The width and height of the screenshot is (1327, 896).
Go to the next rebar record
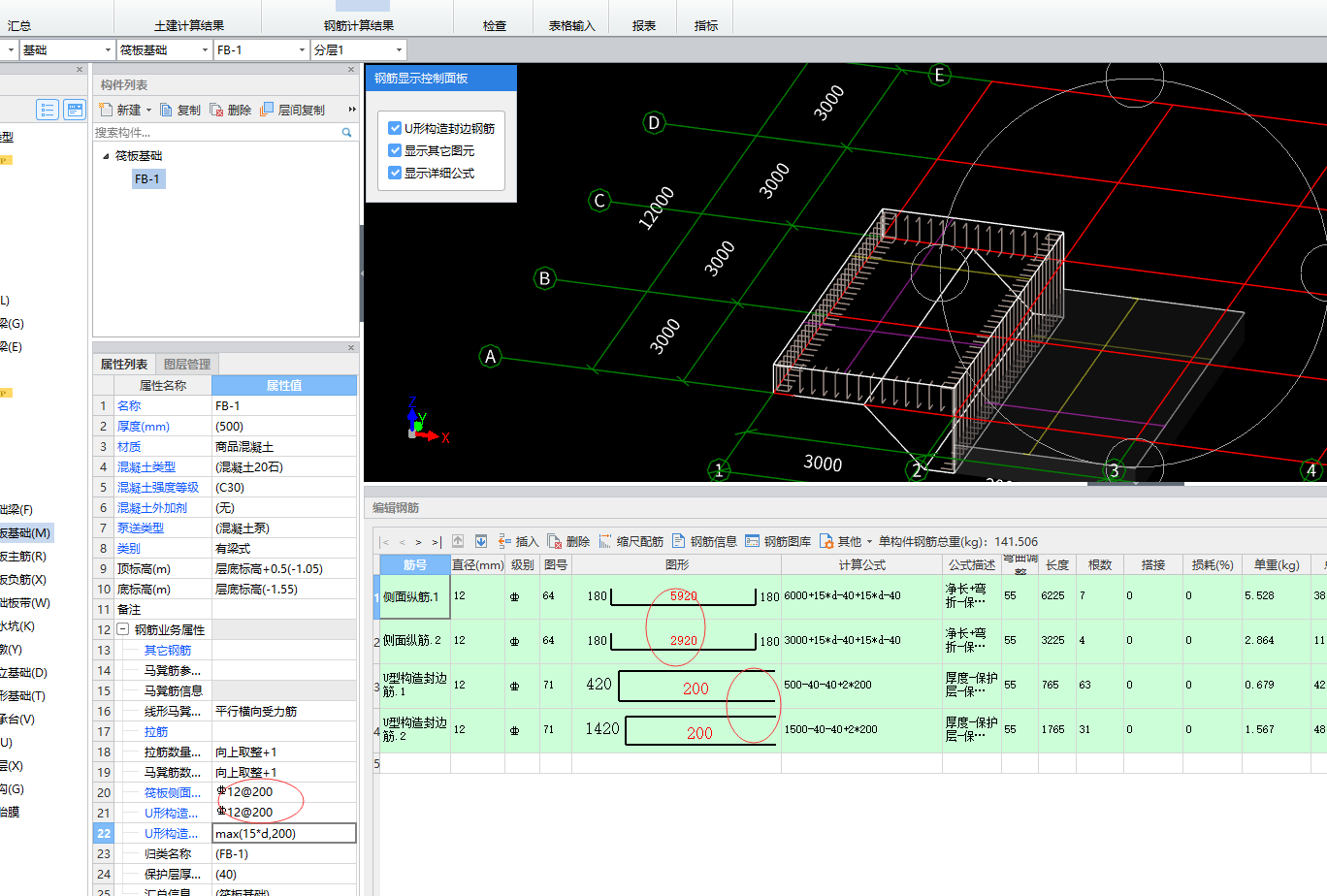[x=418, y=542]
